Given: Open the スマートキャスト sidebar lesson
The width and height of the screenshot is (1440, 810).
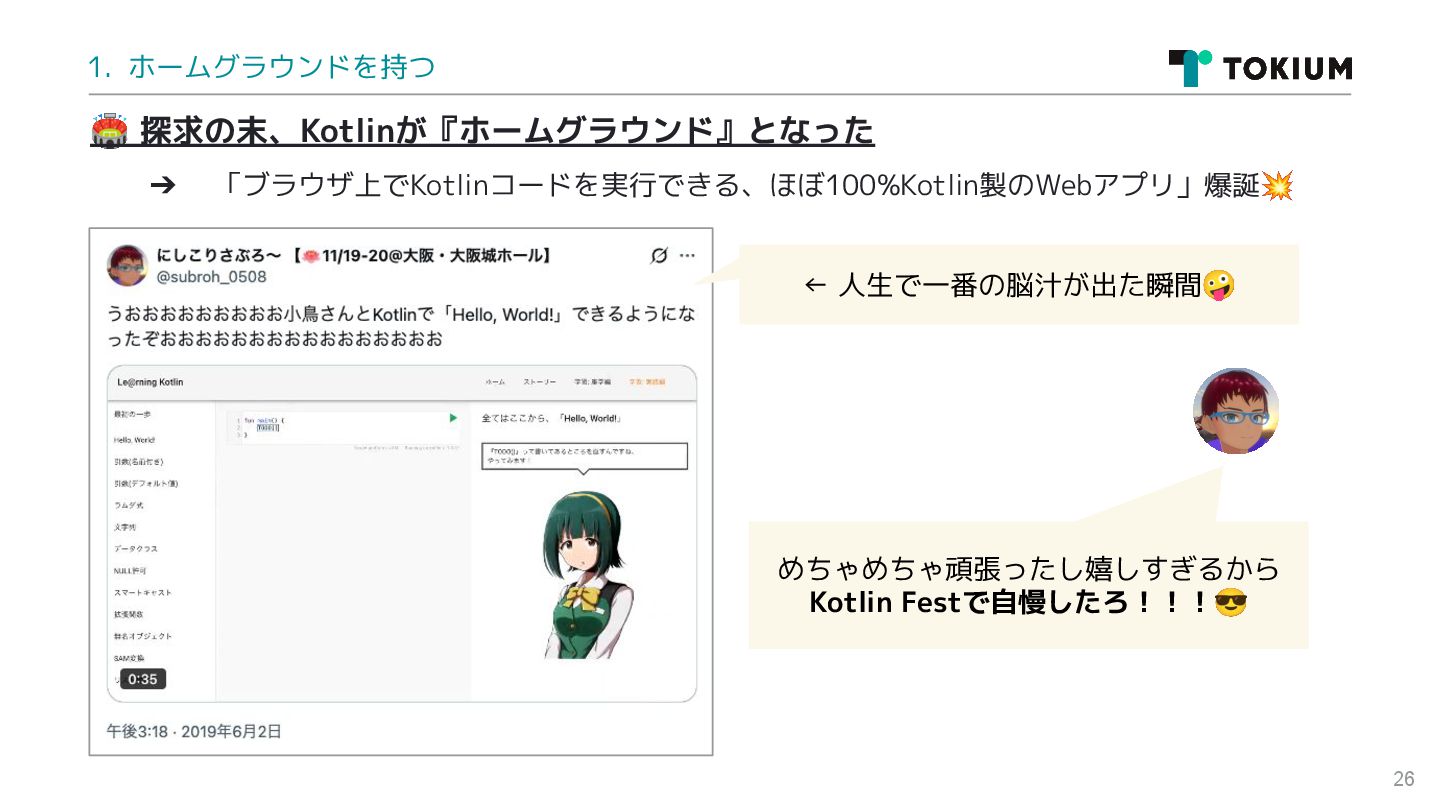Looking at the screenshot, I should (x=142, y=593).
